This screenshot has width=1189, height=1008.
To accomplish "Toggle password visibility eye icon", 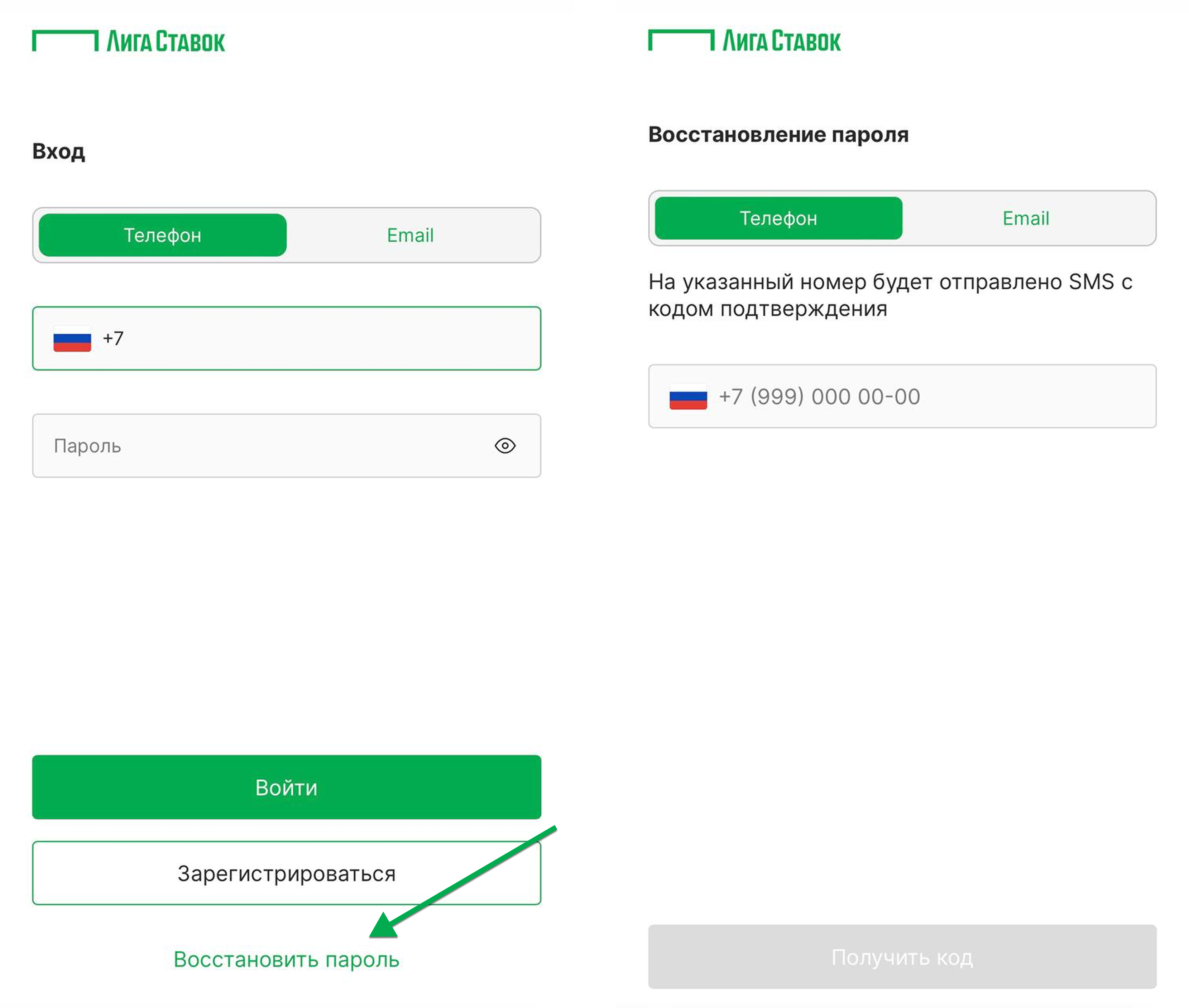I will point(505,446).
